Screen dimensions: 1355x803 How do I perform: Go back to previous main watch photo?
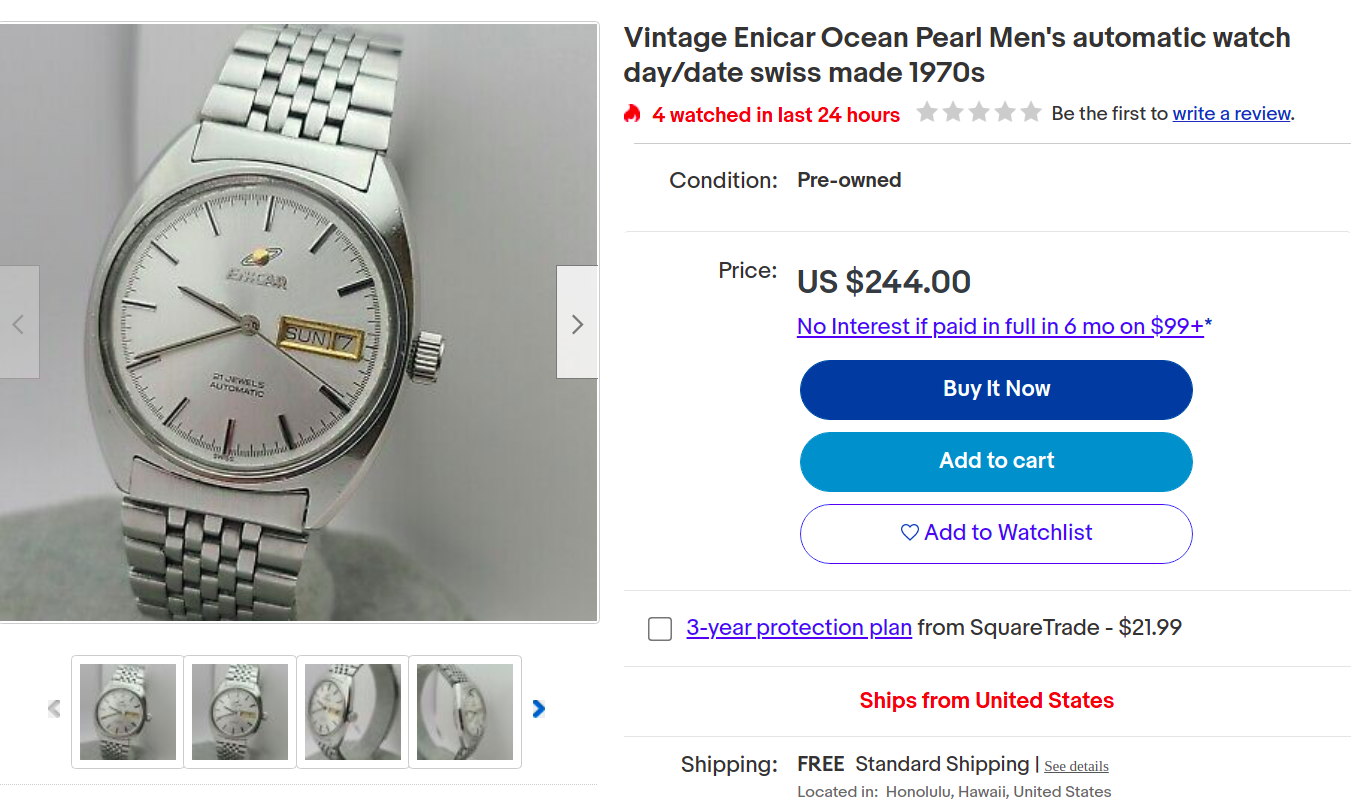click(x=18, y=323)
